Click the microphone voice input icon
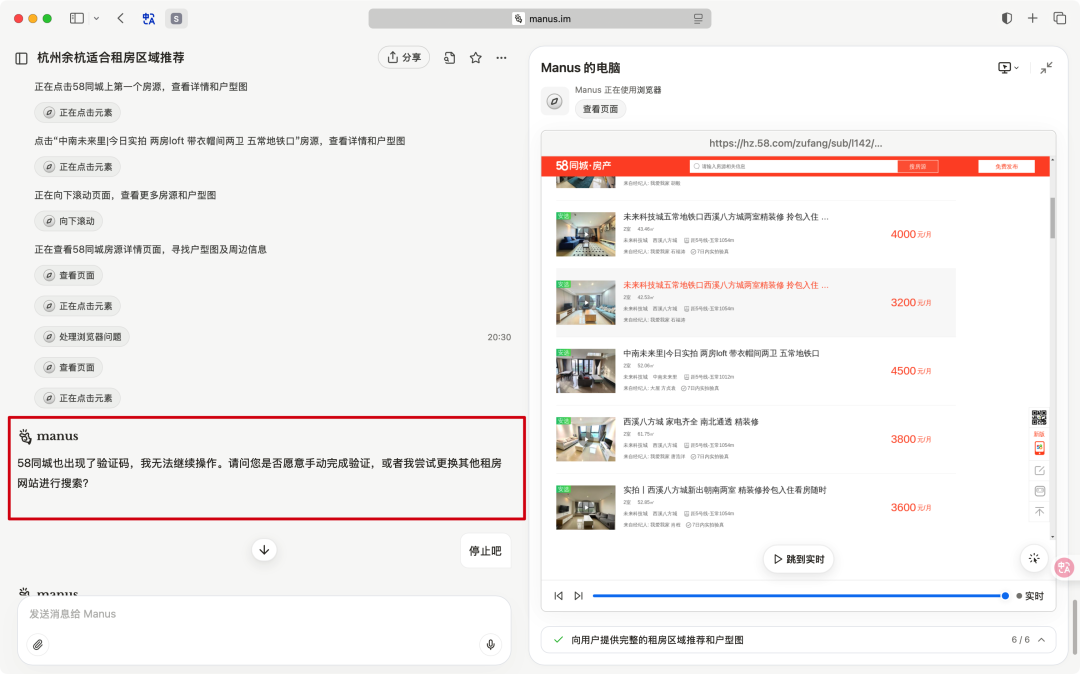 (490, 645)
